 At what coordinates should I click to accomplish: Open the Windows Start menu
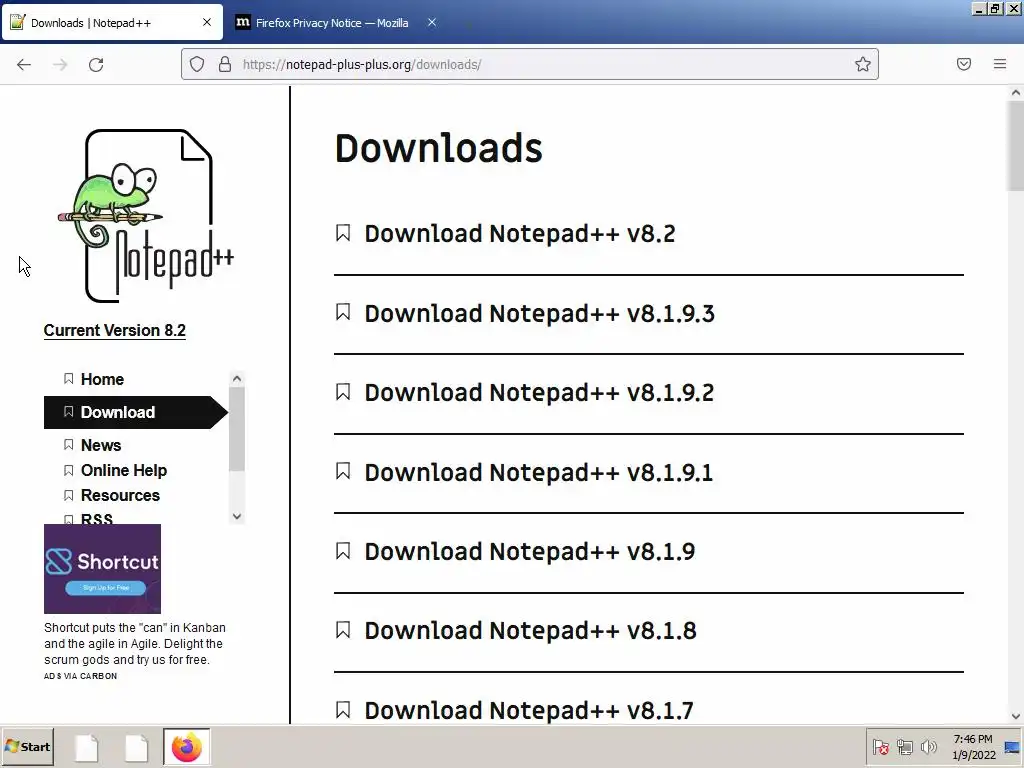(x=27, y=746)
